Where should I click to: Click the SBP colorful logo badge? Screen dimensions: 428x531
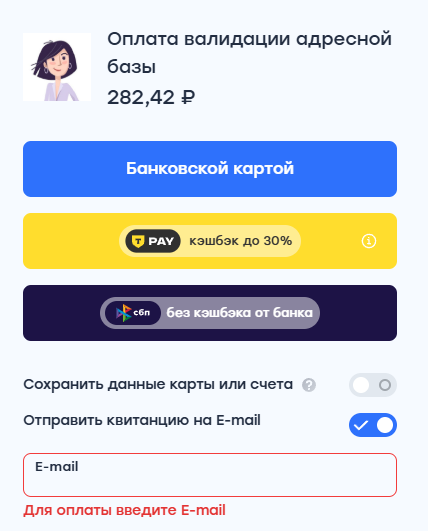(x=133, y=313)
